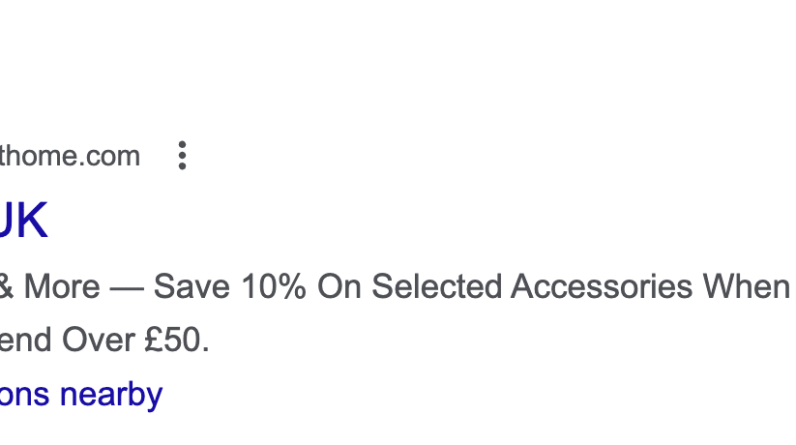This screenshot has height=445, width=796.
Task: Click the vertical ellipsis About this result icon
Action: click(x=182, y=156)
